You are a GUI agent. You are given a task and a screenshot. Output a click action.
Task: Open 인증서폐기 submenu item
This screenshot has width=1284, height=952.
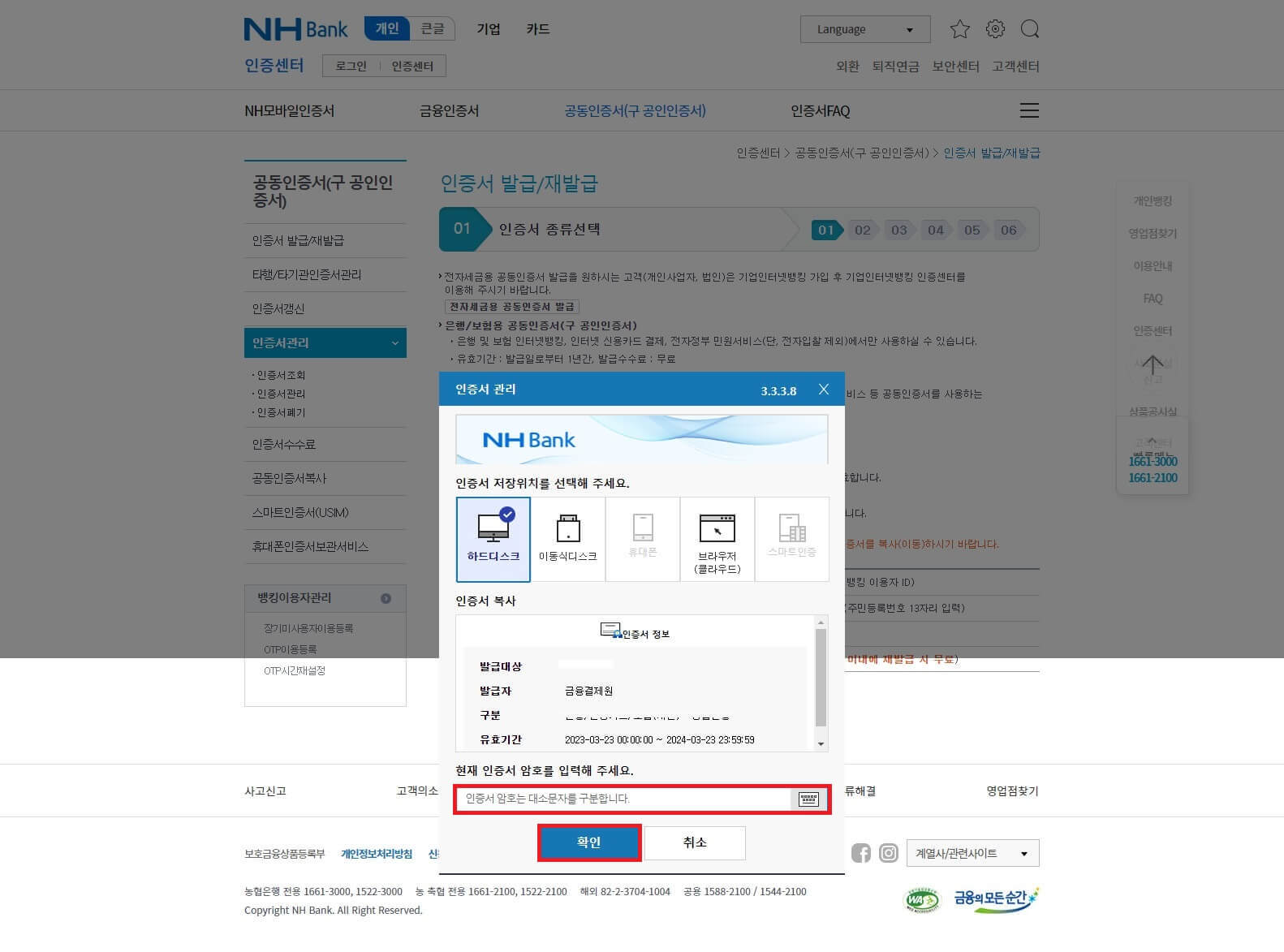(x=281, y=412)
